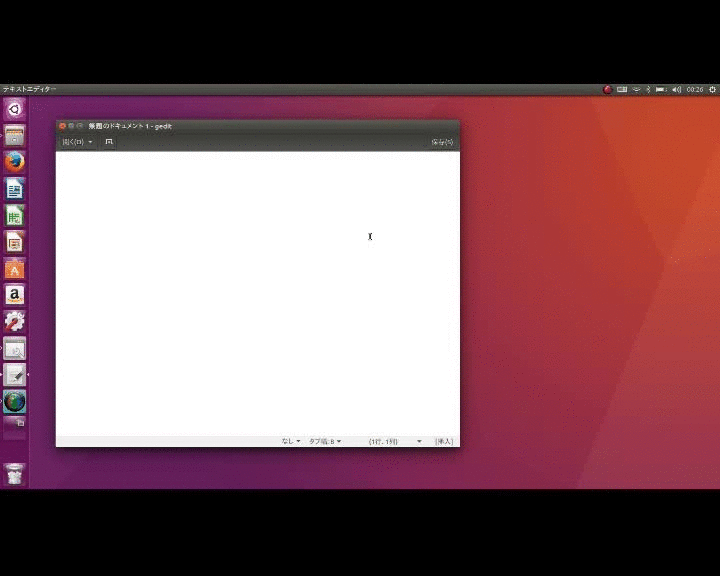Open the line and column position dropdown arrow

click(x=419, y=441)
